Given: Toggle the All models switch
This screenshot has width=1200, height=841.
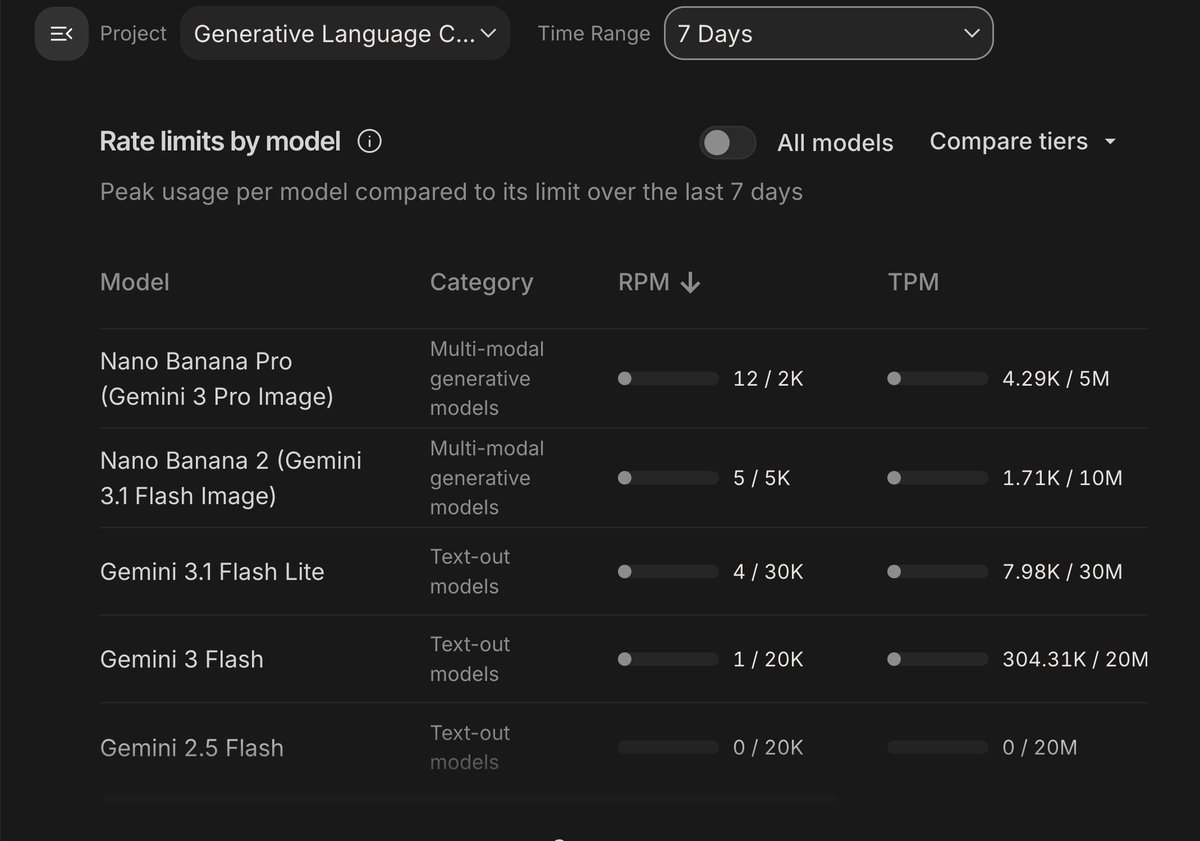Looking at the screenshot, I should click(x=727, y=143).
